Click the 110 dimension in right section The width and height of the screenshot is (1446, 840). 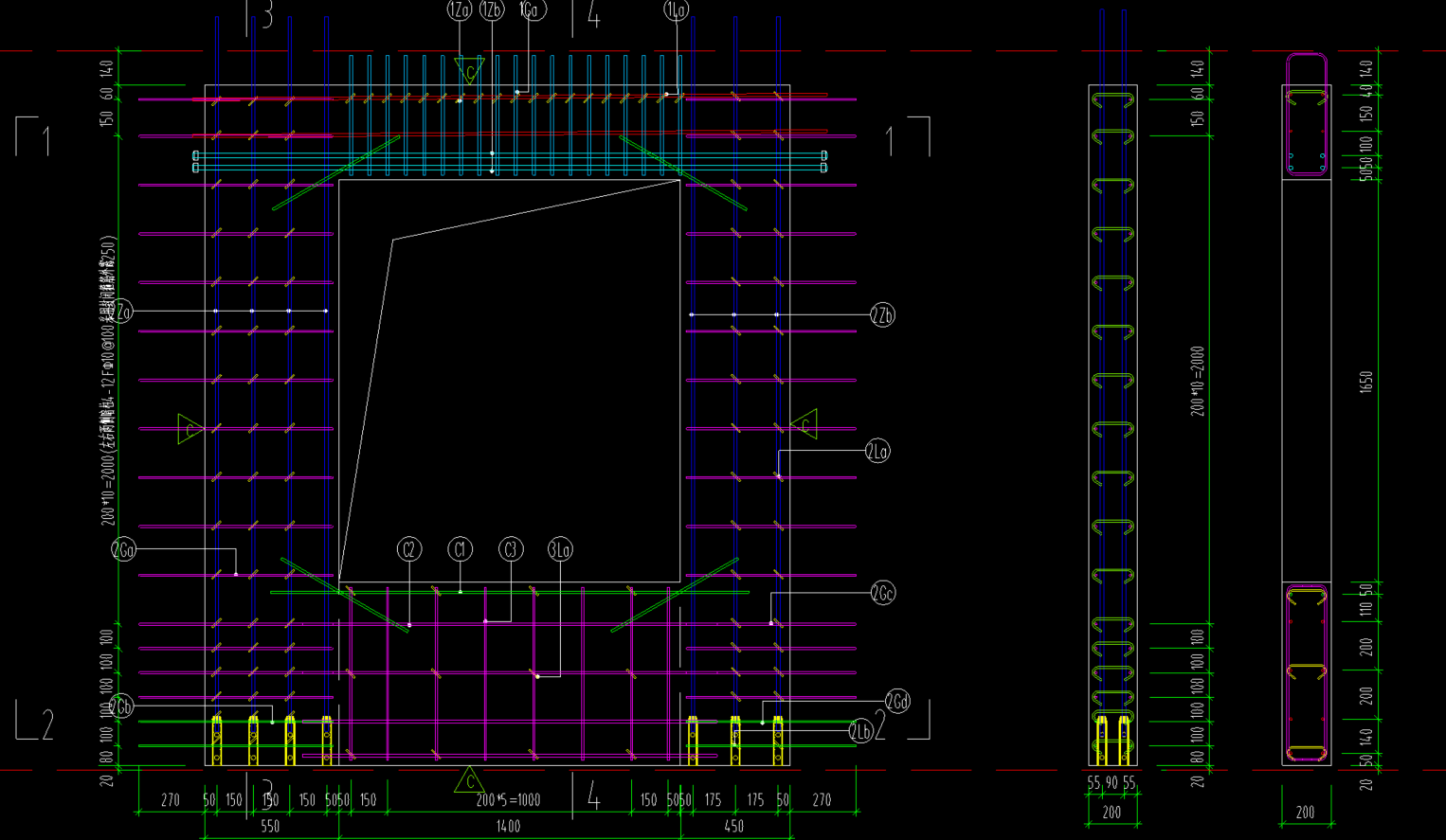(x=1365, y=610)
